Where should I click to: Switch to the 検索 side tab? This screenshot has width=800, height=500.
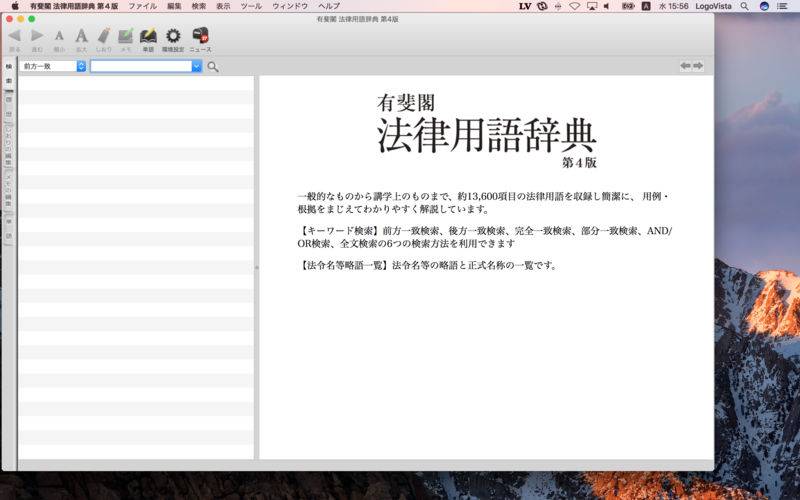(x=9, y=67)
